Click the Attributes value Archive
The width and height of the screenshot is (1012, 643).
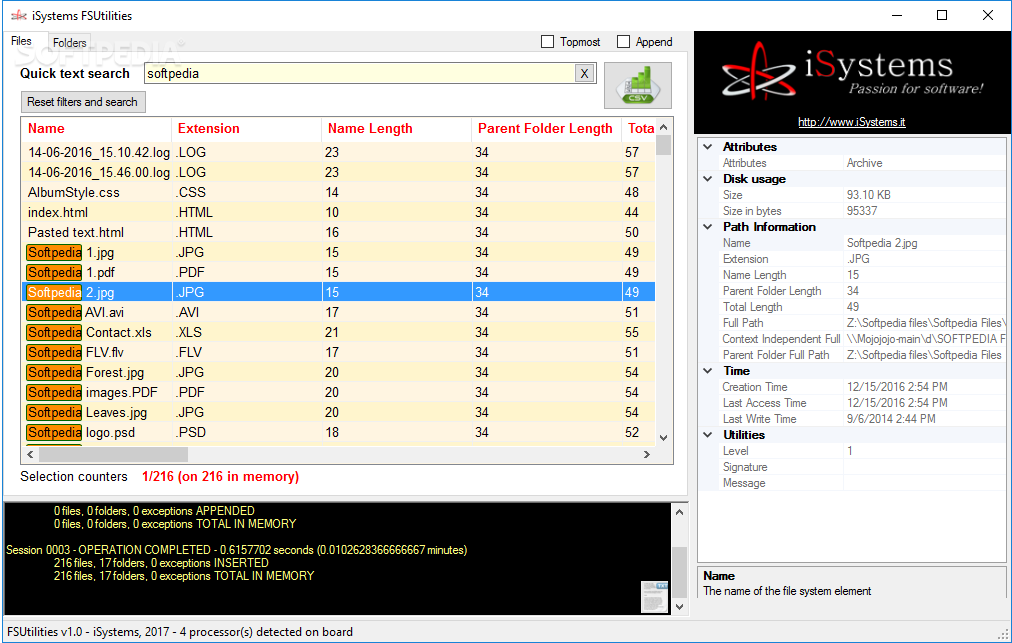click(864, 163)
